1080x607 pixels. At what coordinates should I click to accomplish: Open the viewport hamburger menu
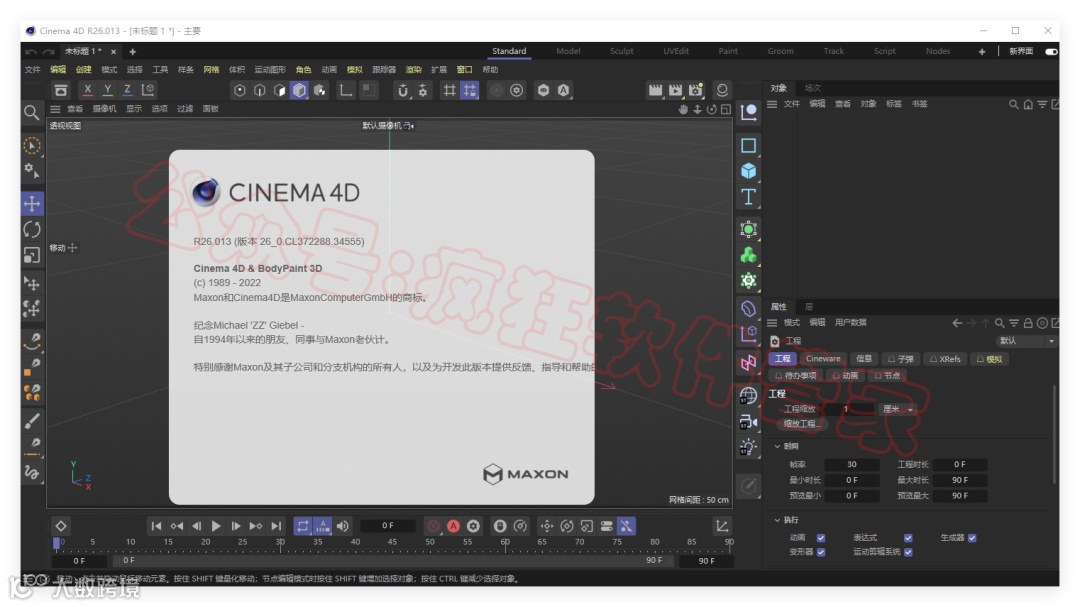55,109
